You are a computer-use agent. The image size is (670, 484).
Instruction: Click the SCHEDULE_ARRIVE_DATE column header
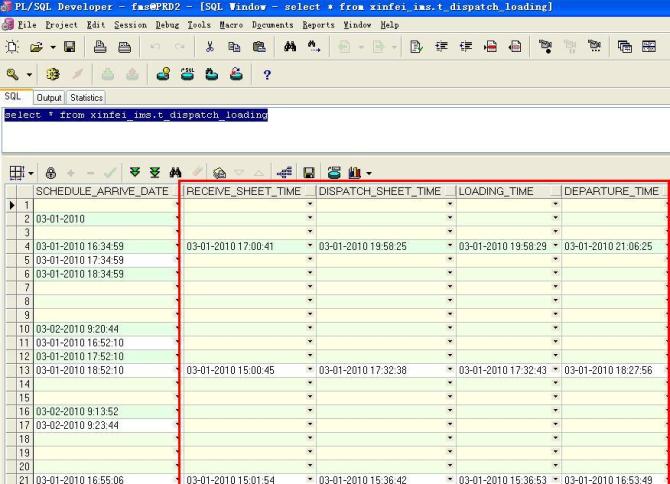click(x=101, y=191)
